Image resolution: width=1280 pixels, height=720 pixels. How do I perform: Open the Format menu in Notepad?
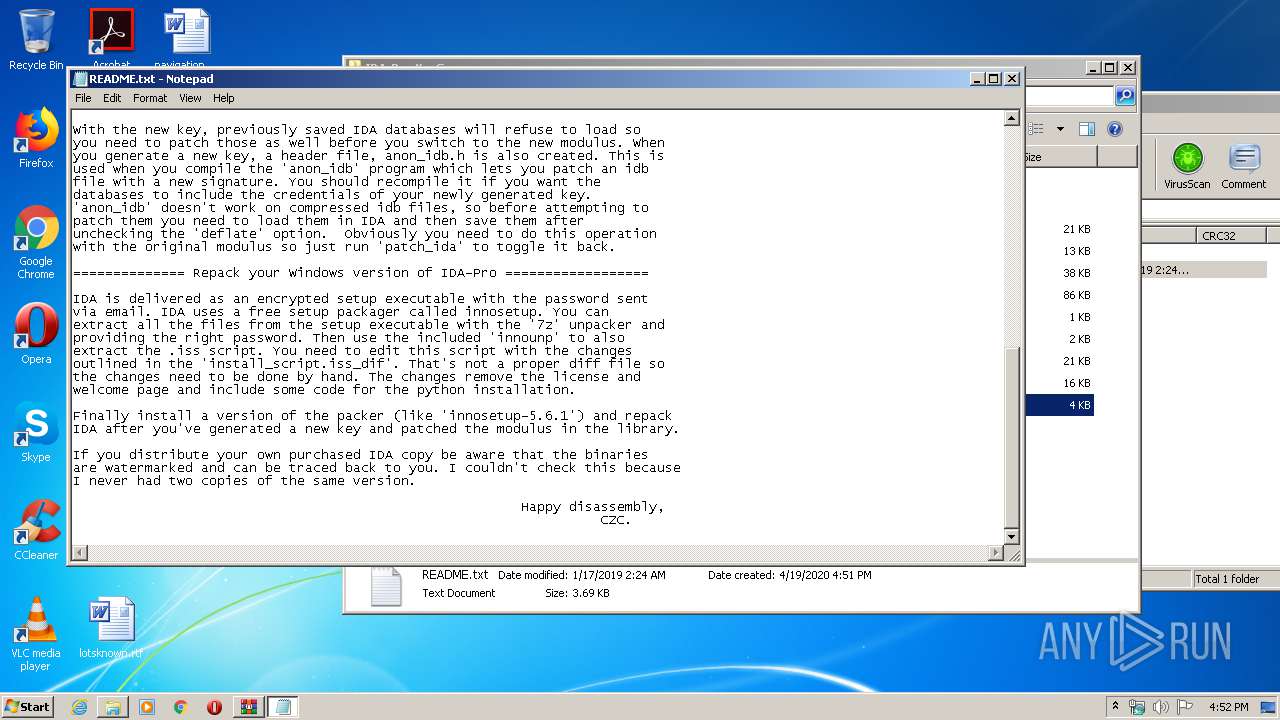pyautogui.click(x=150, y=98)
